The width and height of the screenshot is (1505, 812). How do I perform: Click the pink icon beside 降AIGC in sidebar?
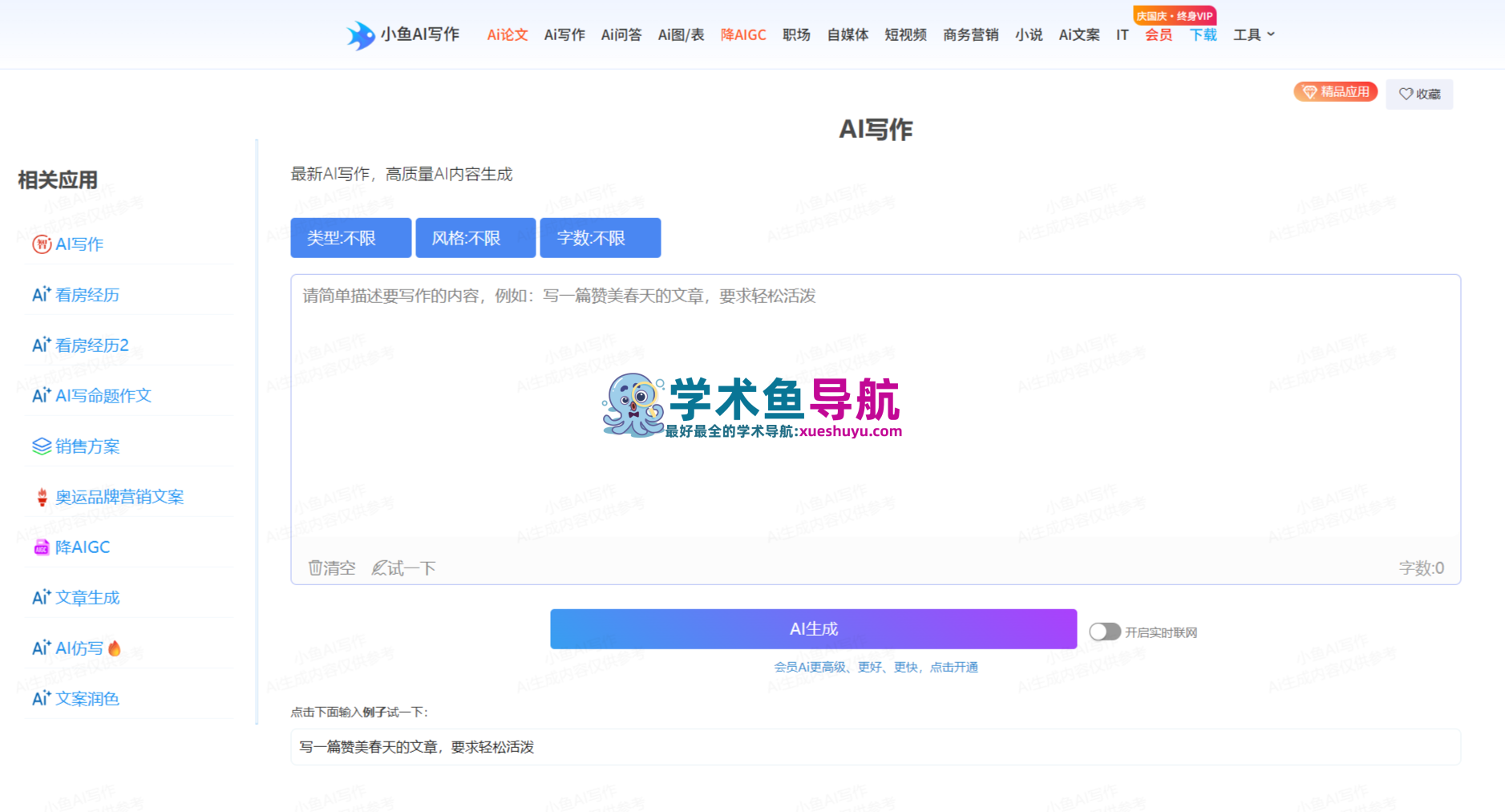(x=42, y=547)
